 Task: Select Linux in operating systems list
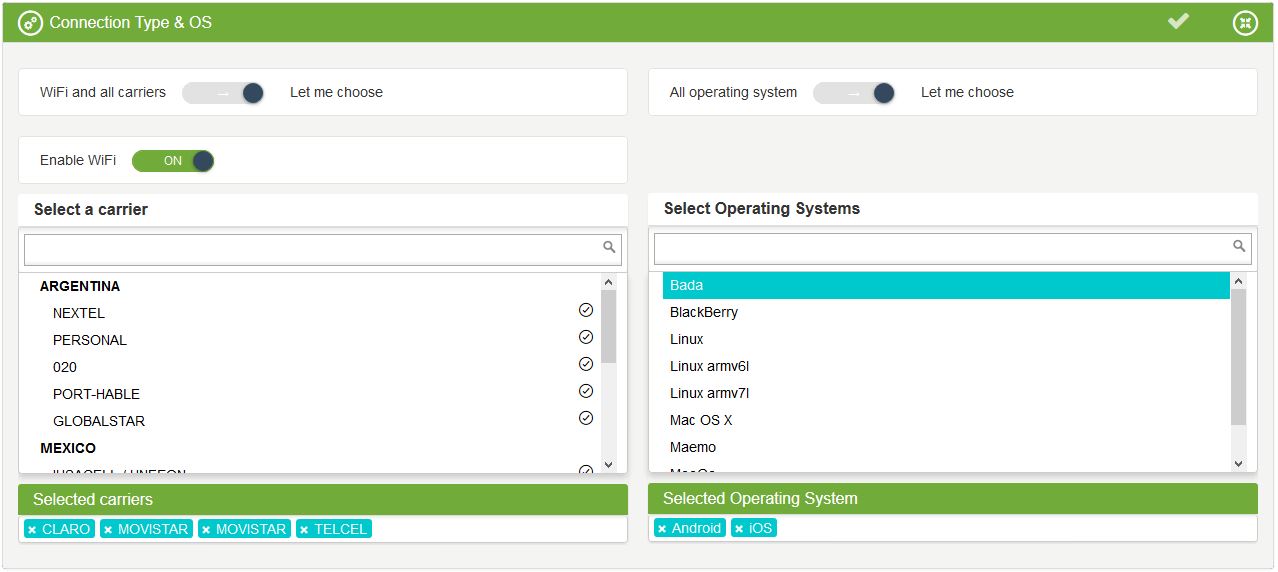946,339
